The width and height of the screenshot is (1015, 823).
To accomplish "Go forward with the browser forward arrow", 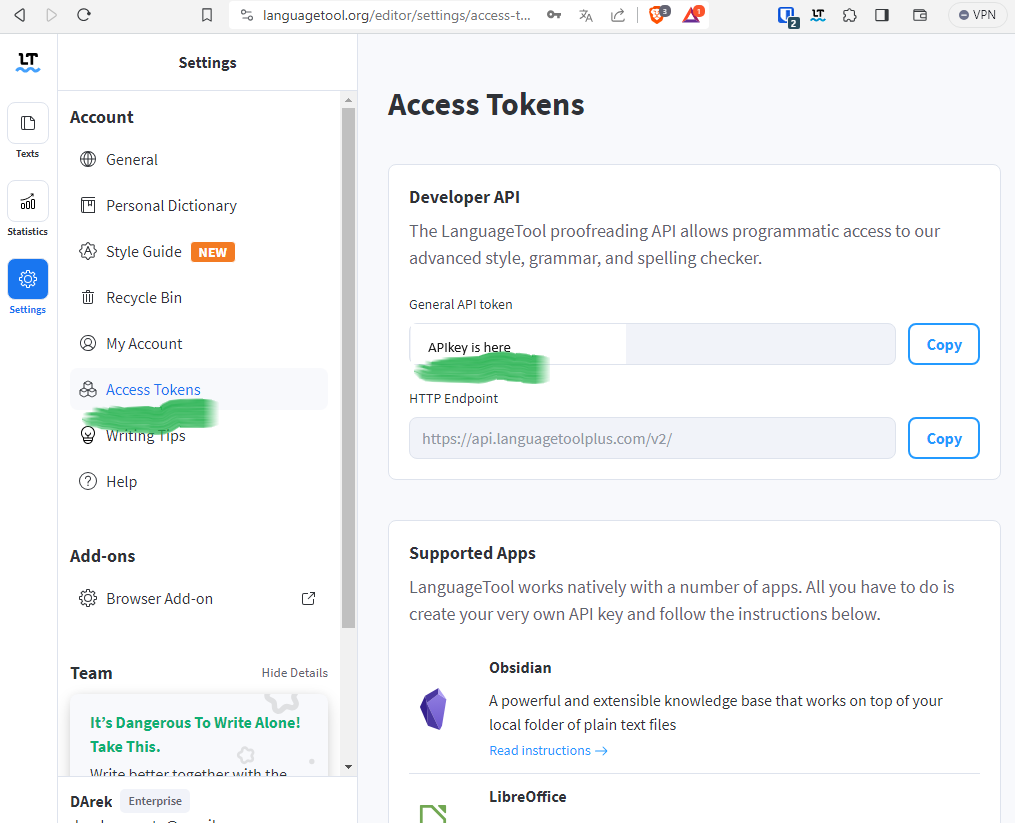I will [x=52, y=15].
